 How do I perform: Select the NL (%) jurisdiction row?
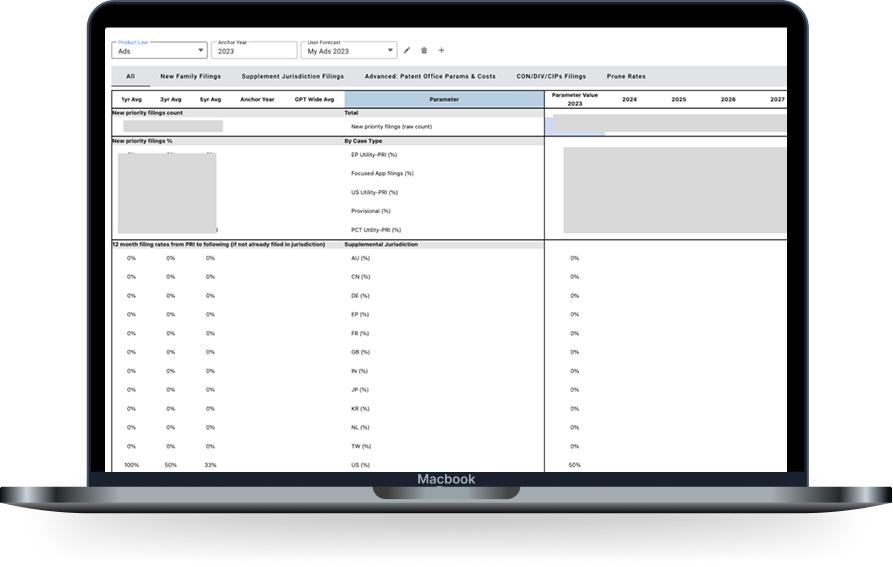pyautogui.click(x=360, y=428)
